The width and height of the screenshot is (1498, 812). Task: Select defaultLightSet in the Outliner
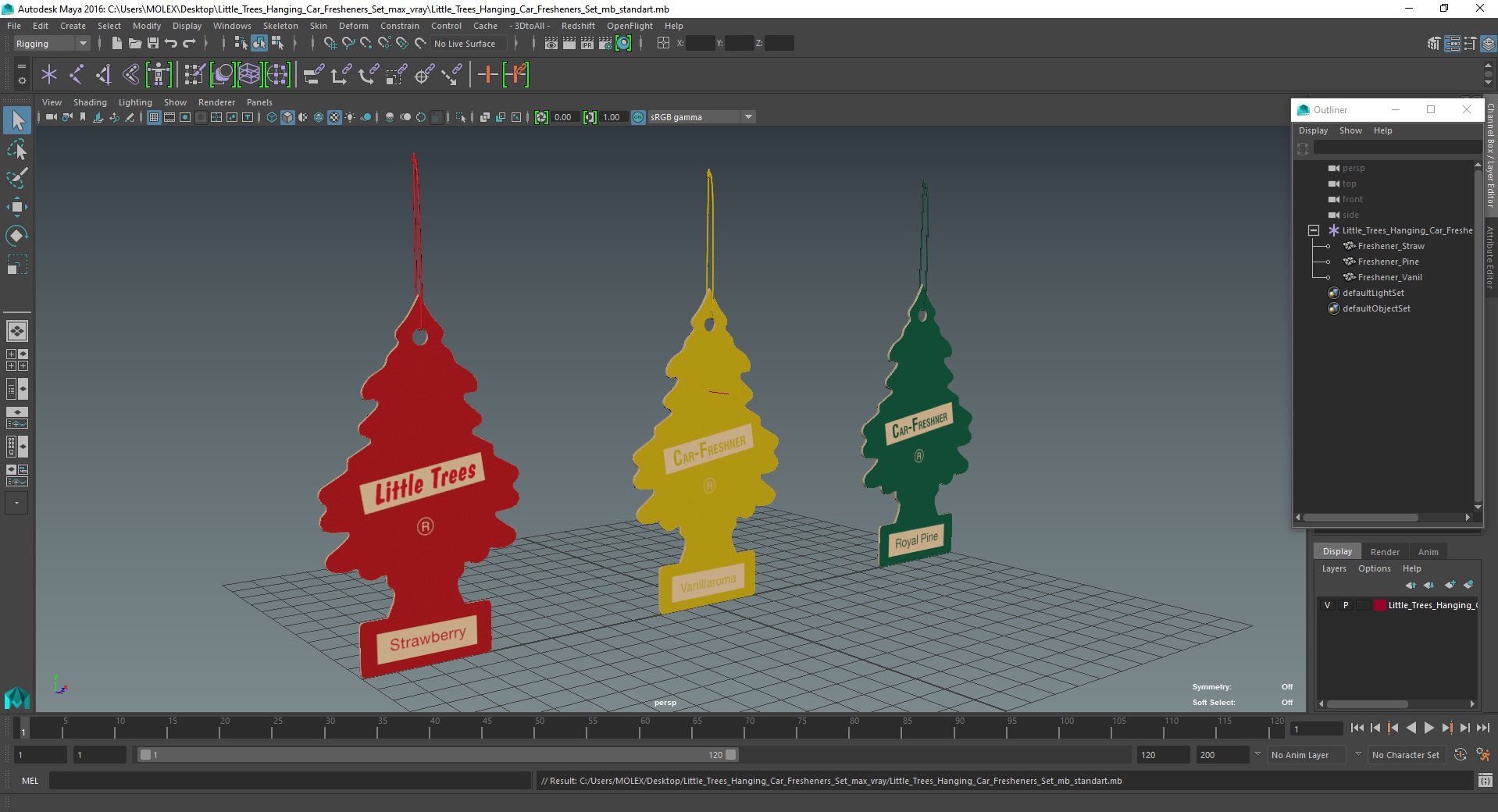(1373, 293)
